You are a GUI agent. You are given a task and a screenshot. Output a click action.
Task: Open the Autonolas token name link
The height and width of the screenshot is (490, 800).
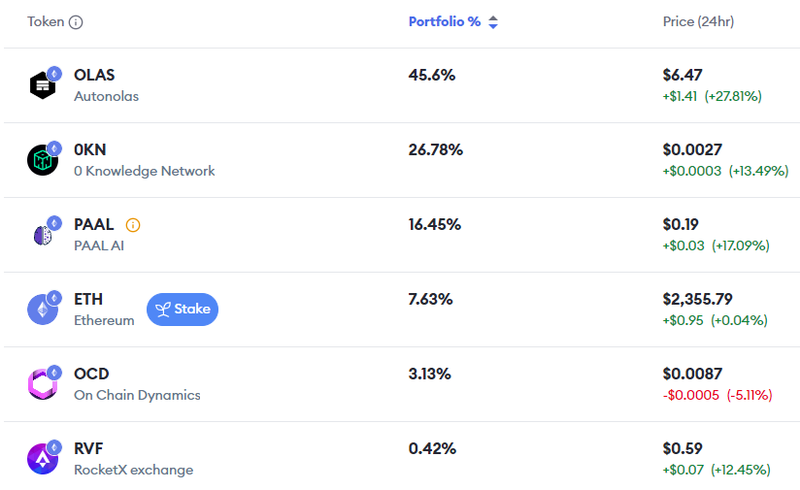point(106,97)
